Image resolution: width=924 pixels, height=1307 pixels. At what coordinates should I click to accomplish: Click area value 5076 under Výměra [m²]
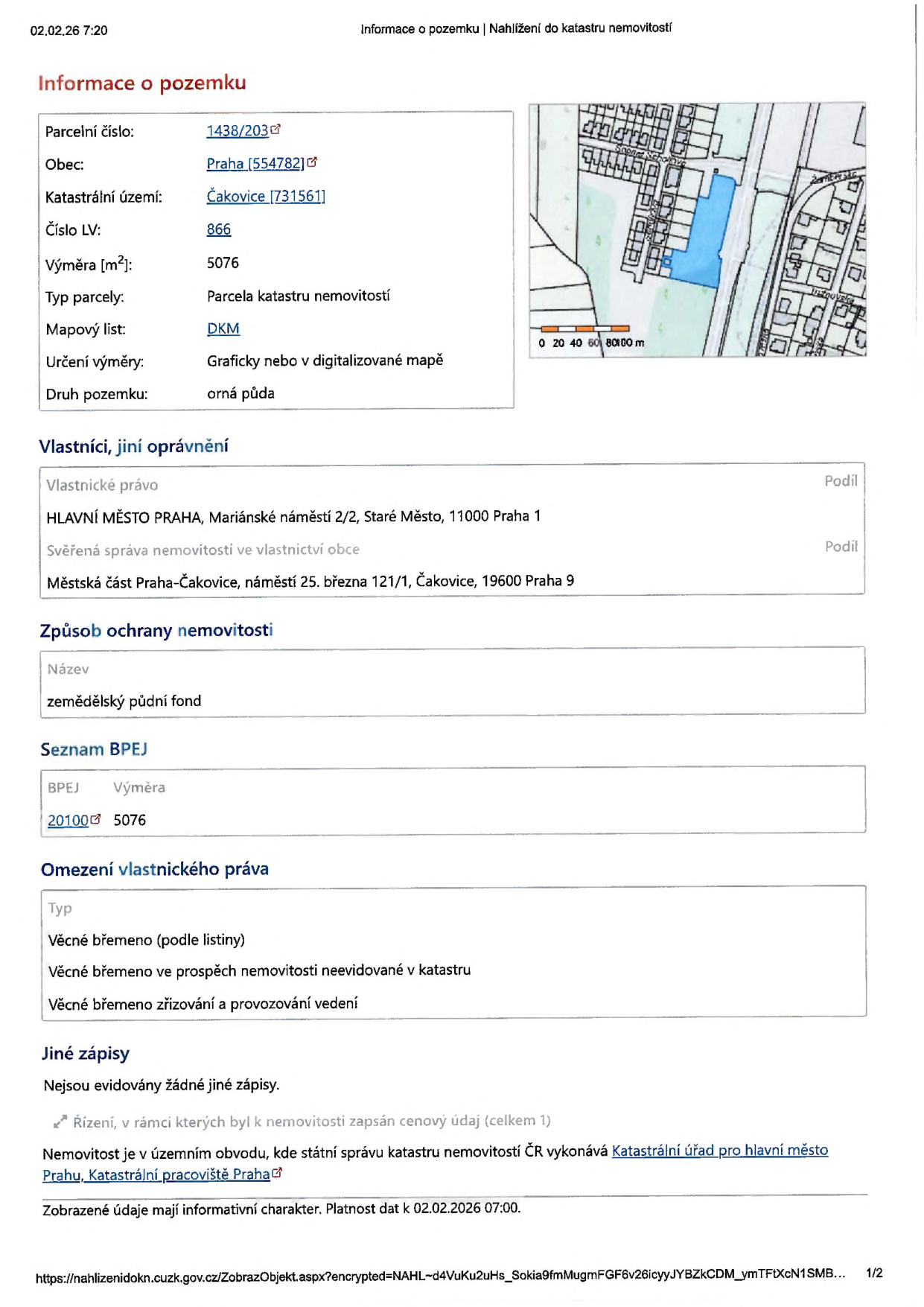coord(223,263)
